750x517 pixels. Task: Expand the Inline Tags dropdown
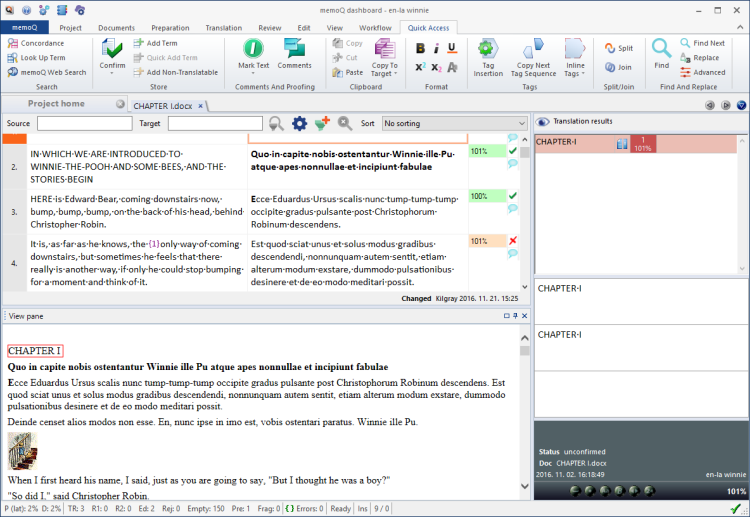pos(583,74)
